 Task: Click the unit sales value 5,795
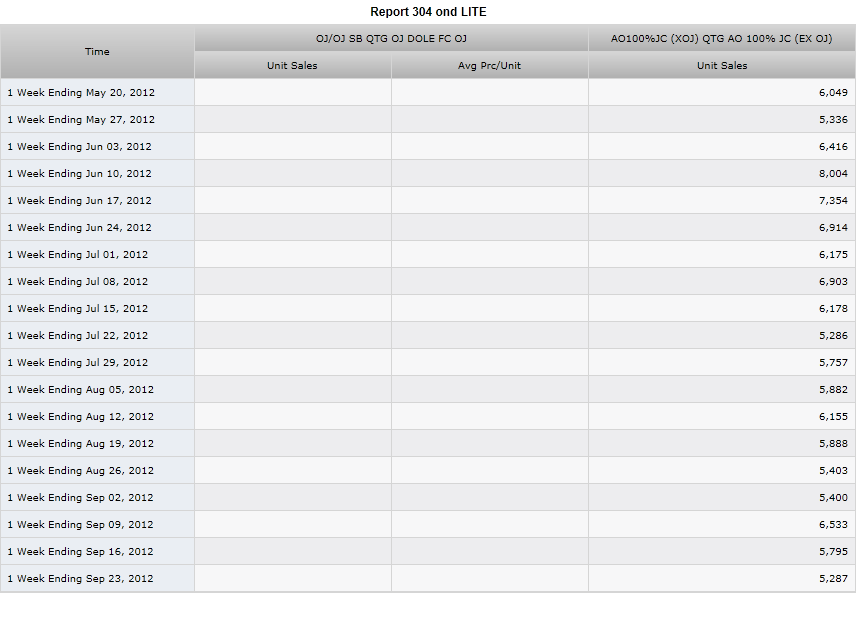point(833,552)
